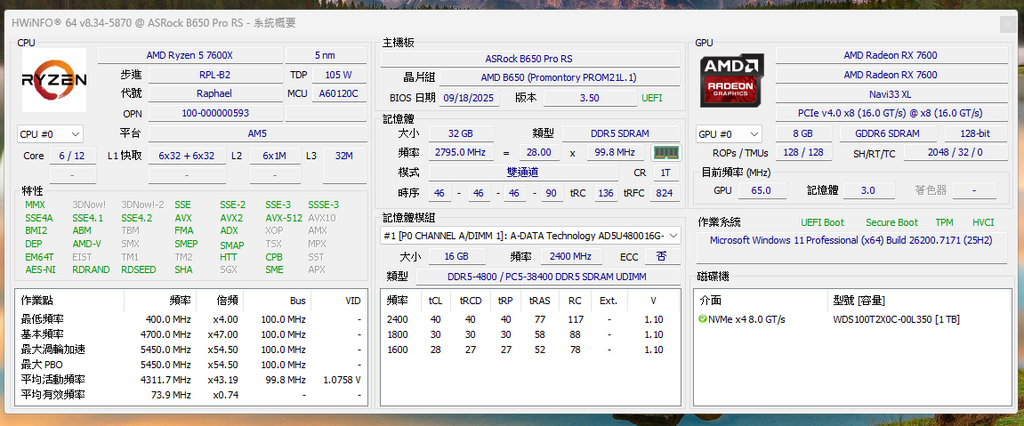Viewport: 1024px width, 426px height.
Task: Click the 介面 column header in drives list
Action: [711, 299]
